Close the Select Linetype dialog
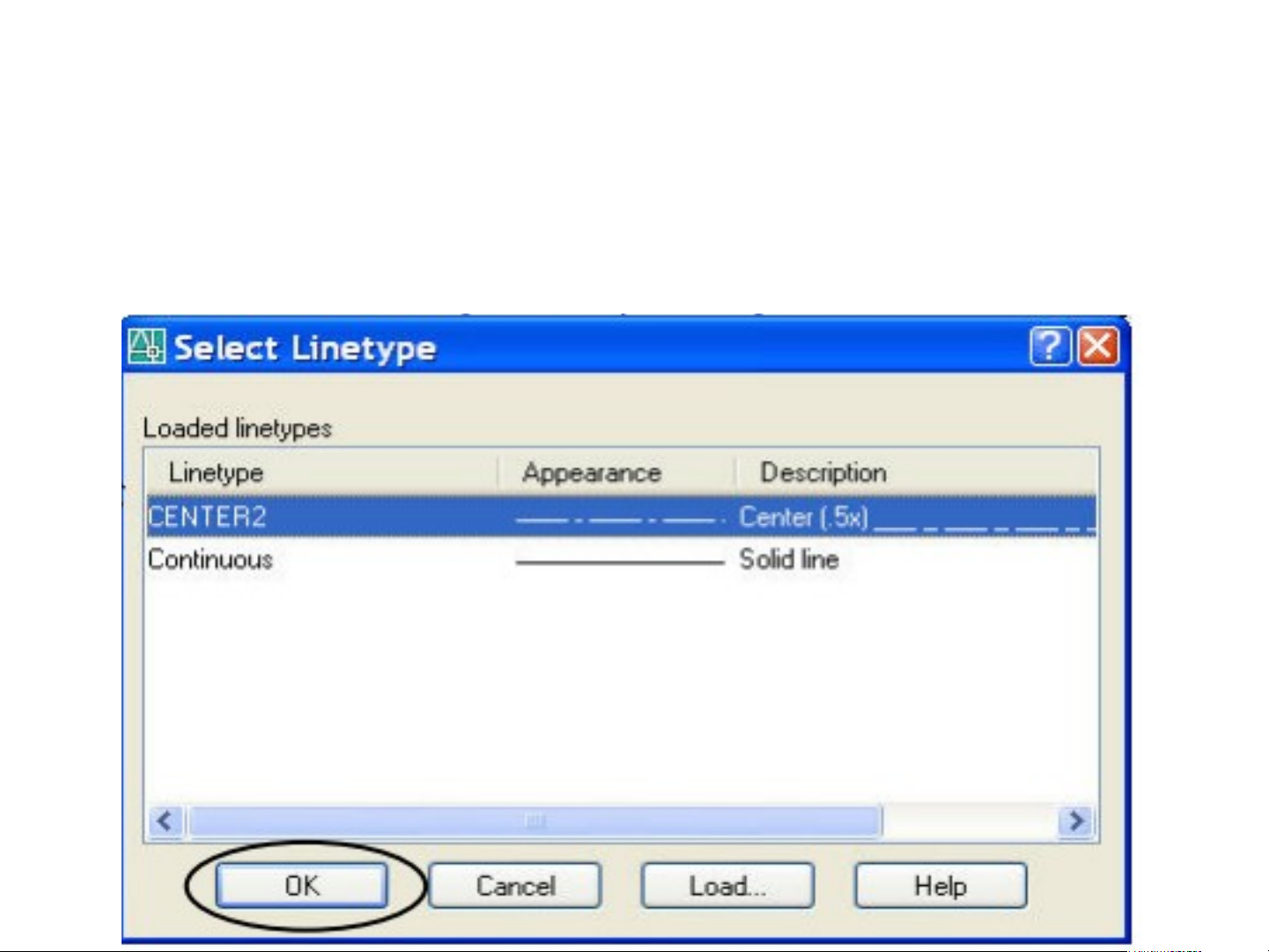 coord(1099,346)
